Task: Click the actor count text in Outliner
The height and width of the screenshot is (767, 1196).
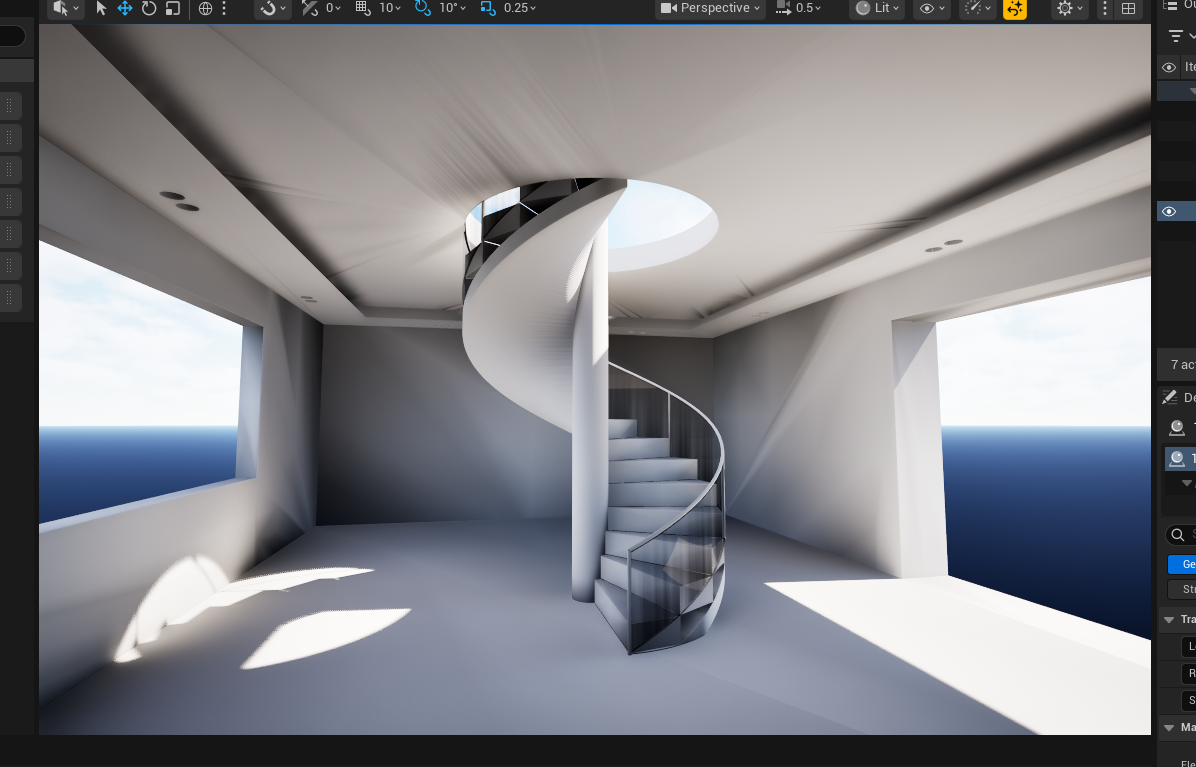Action: (x=1183, y=365)
